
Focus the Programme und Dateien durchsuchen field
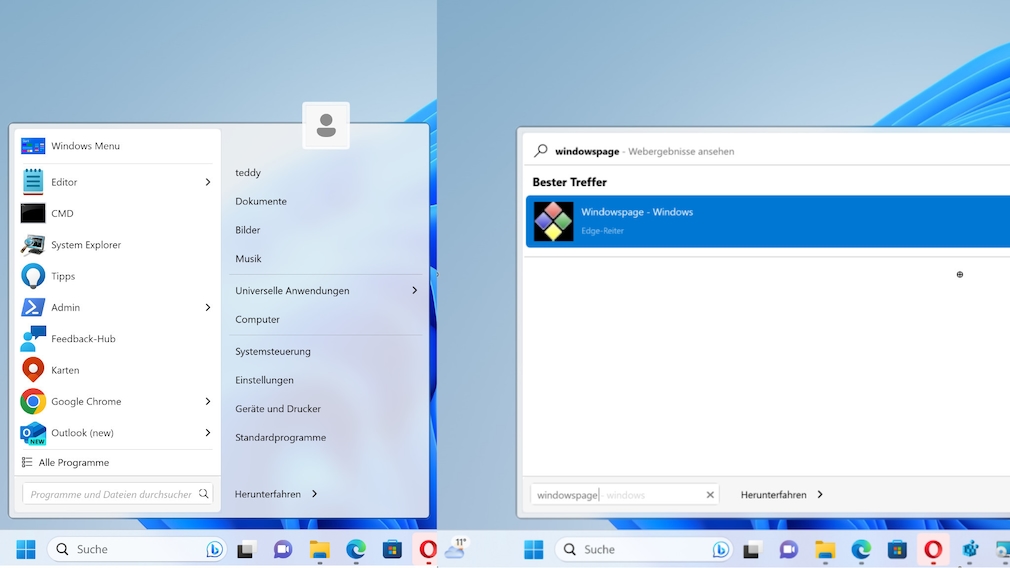110,494
